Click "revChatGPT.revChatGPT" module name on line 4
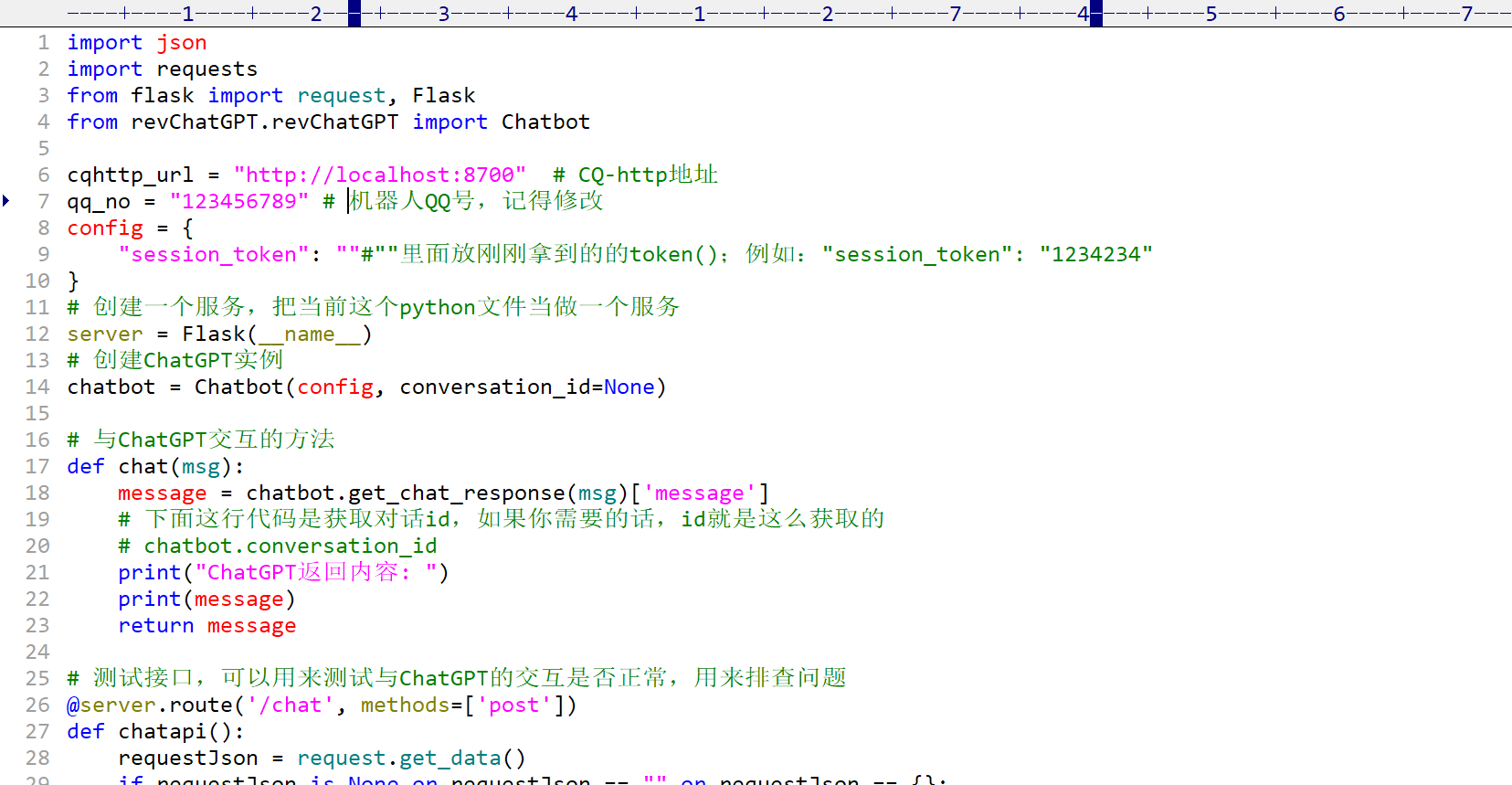1512x785 pixels. point(265,122)
